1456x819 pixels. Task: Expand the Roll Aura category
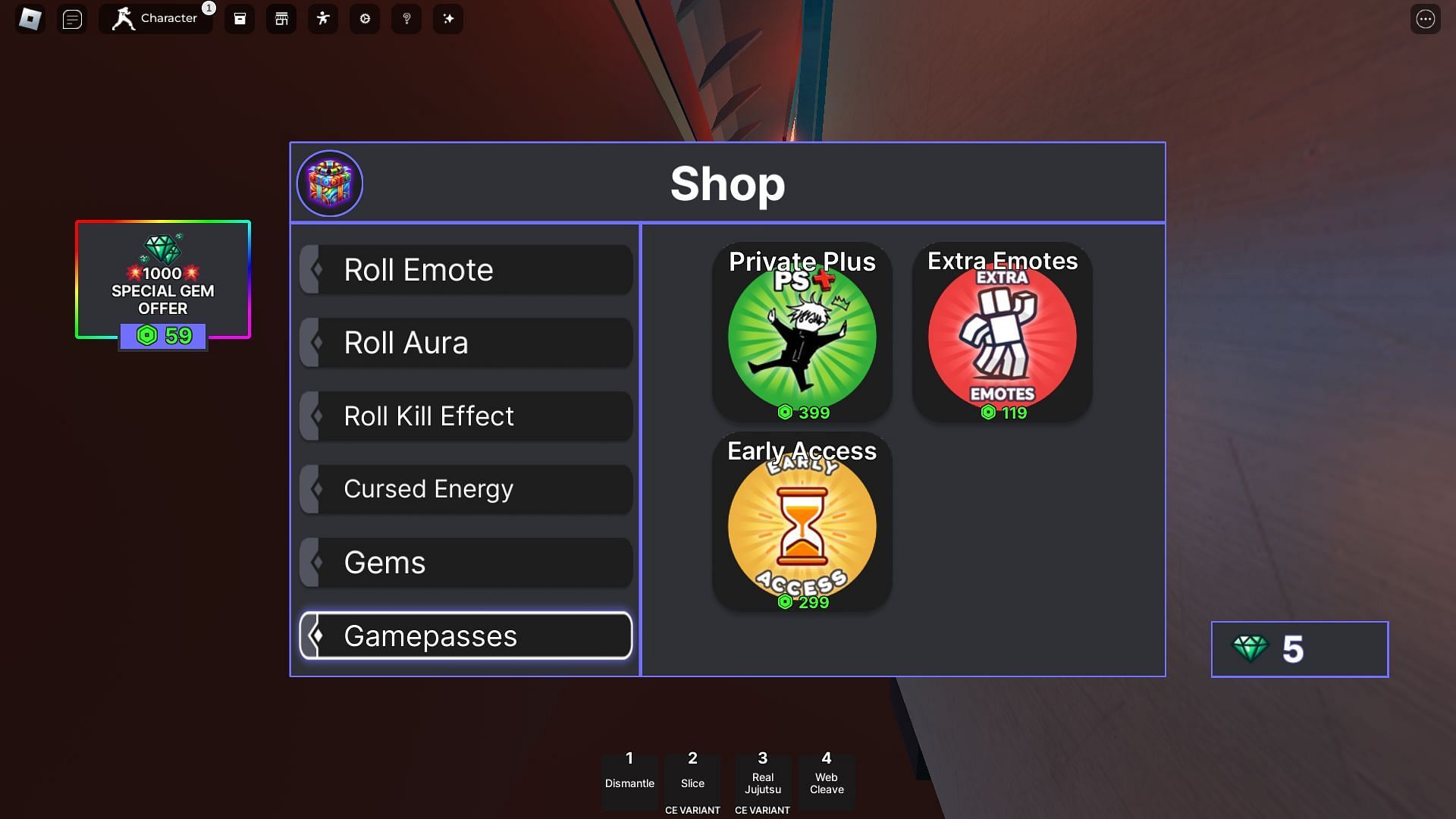coord(466,342)
